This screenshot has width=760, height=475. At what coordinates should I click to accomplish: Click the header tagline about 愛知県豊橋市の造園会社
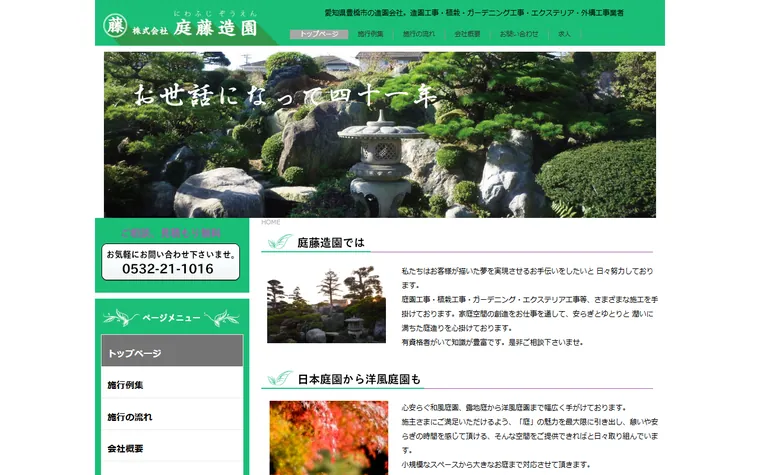click(x=474, y=13)
